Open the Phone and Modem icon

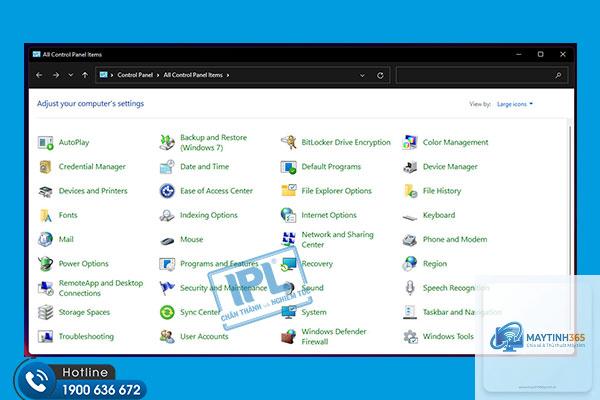[409, 240]
